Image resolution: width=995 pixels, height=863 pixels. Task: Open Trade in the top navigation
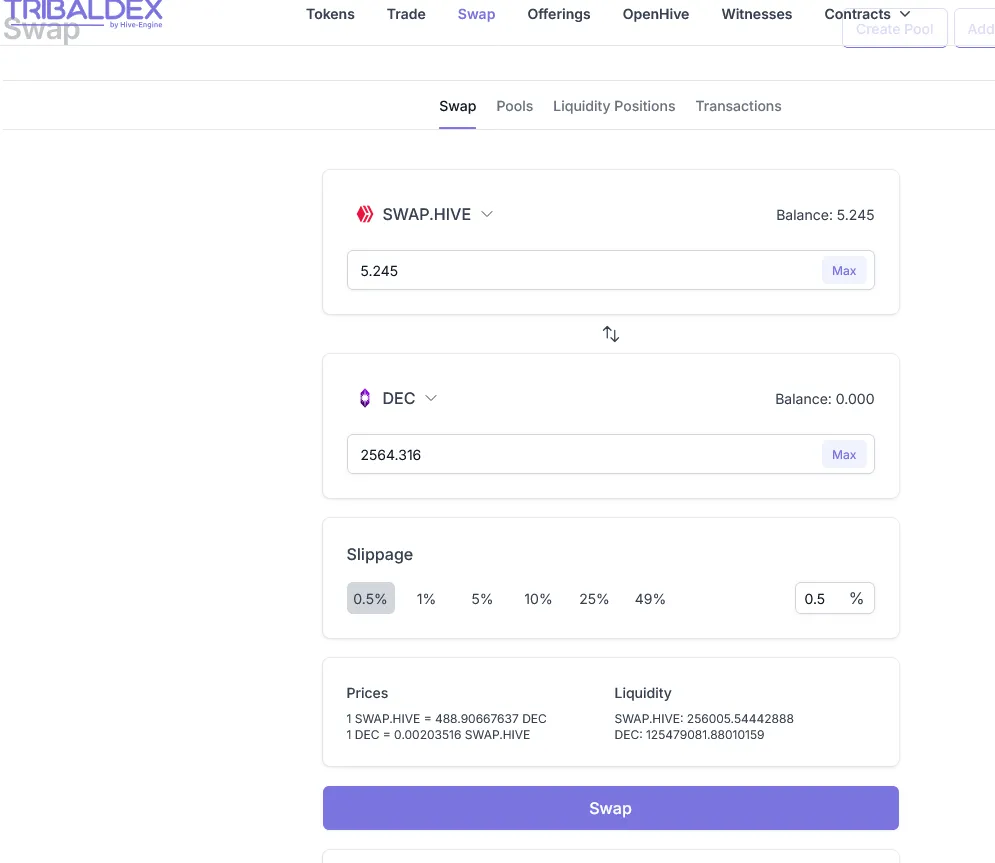[x=406, y=14]
